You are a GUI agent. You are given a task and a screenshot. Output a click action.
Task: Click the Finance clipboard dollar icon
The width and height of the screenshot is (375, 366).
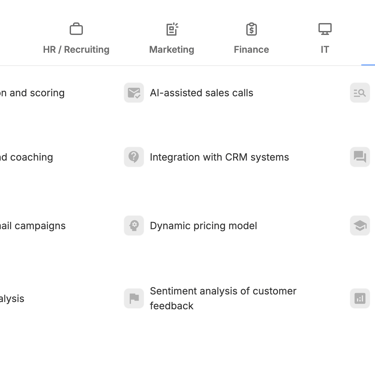pos(251,29)
